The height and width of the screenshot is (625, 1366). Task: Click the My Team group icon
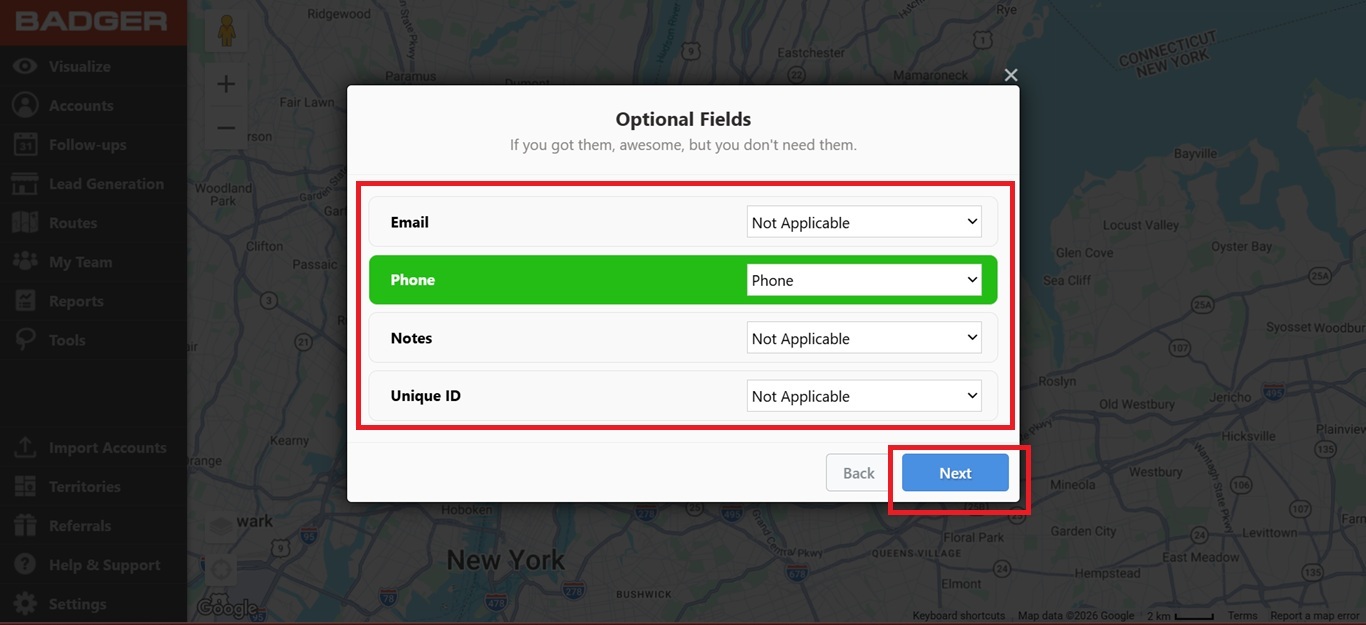(25, 262)
